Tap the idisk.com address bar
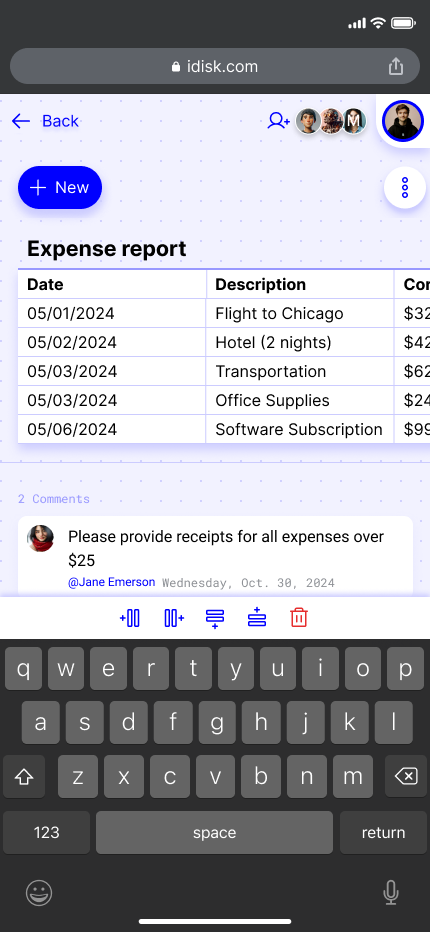Screen dimensions: 430x932 coord(215,66)
